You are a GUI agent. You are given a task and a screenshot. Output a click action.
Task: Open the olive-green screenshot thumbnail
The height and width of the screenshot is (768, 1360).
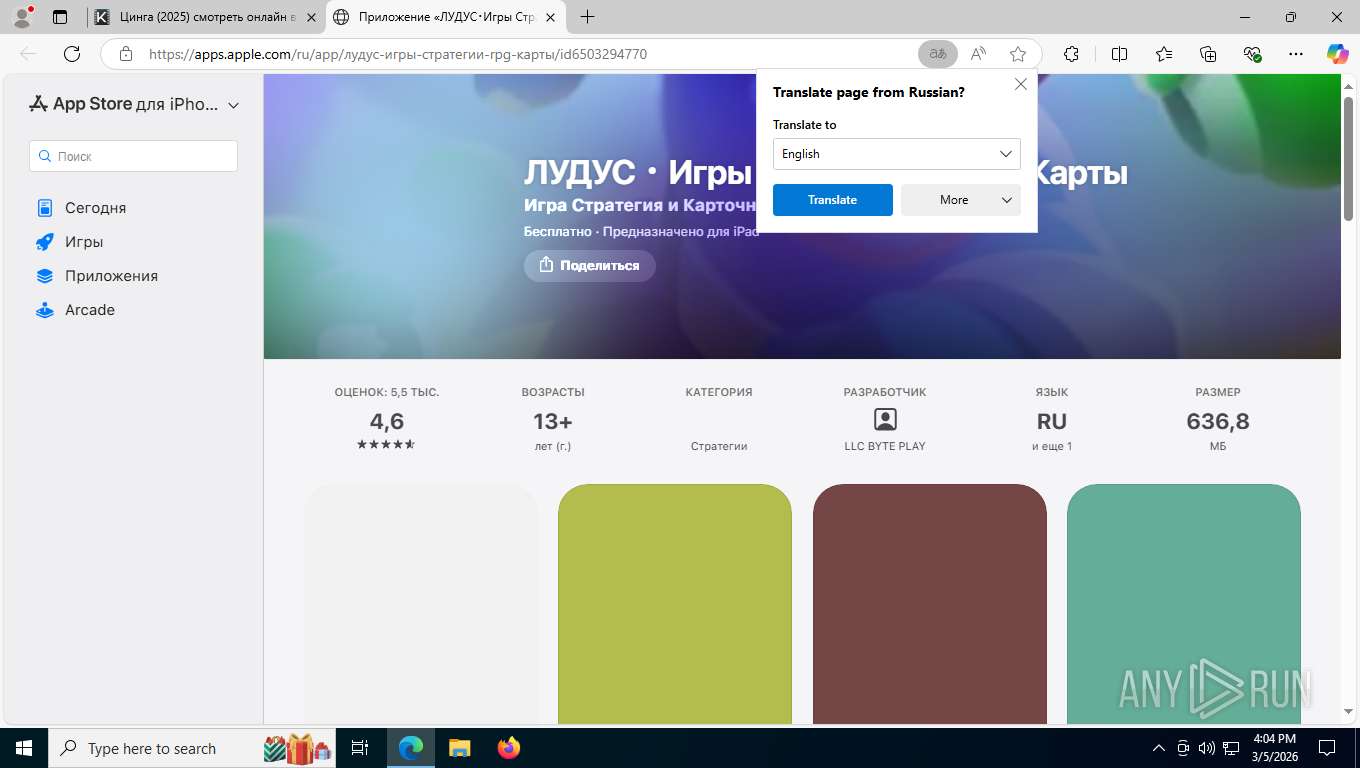click(x=675, y=604)
